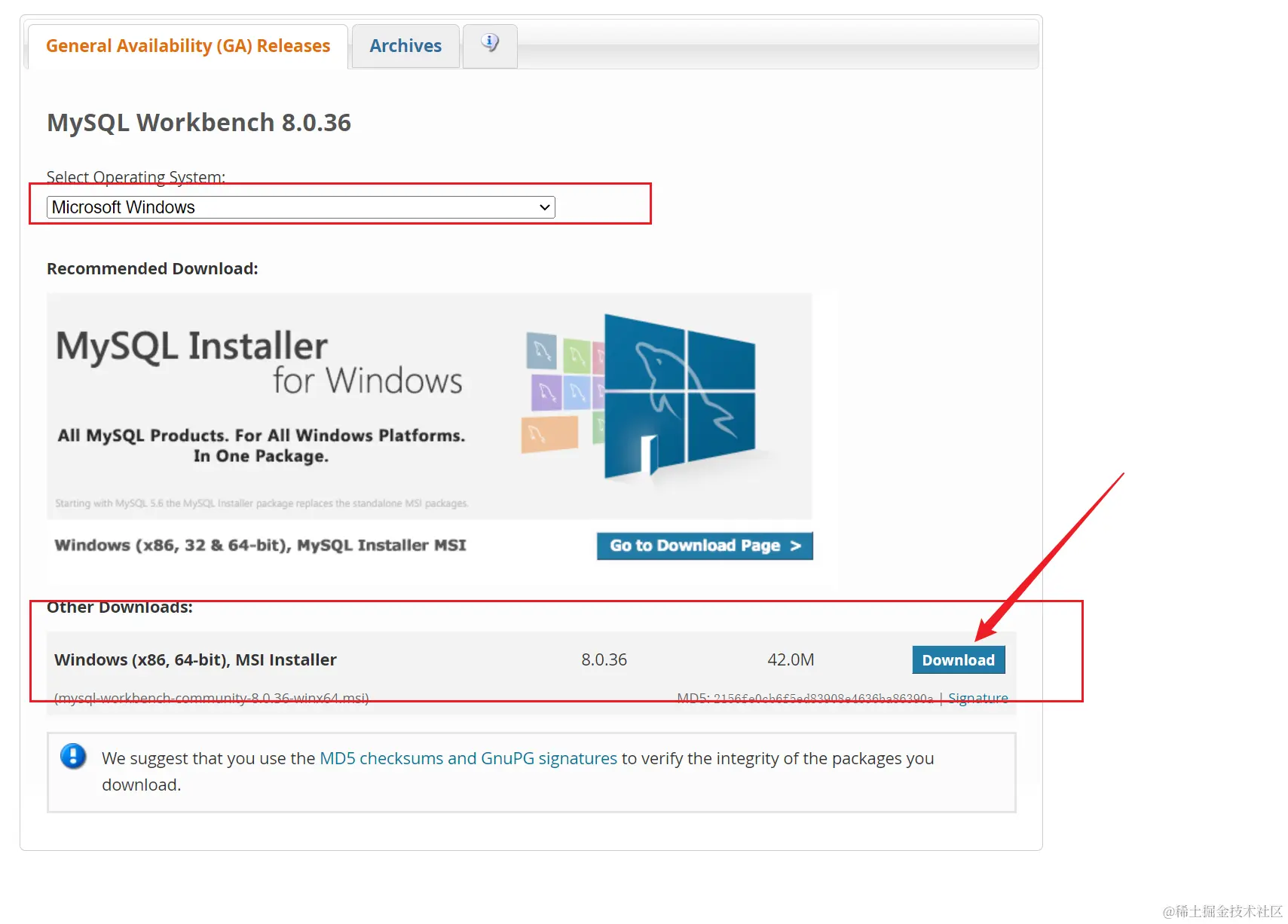Click the blue exclamation notice icon

tap(73, 755)
